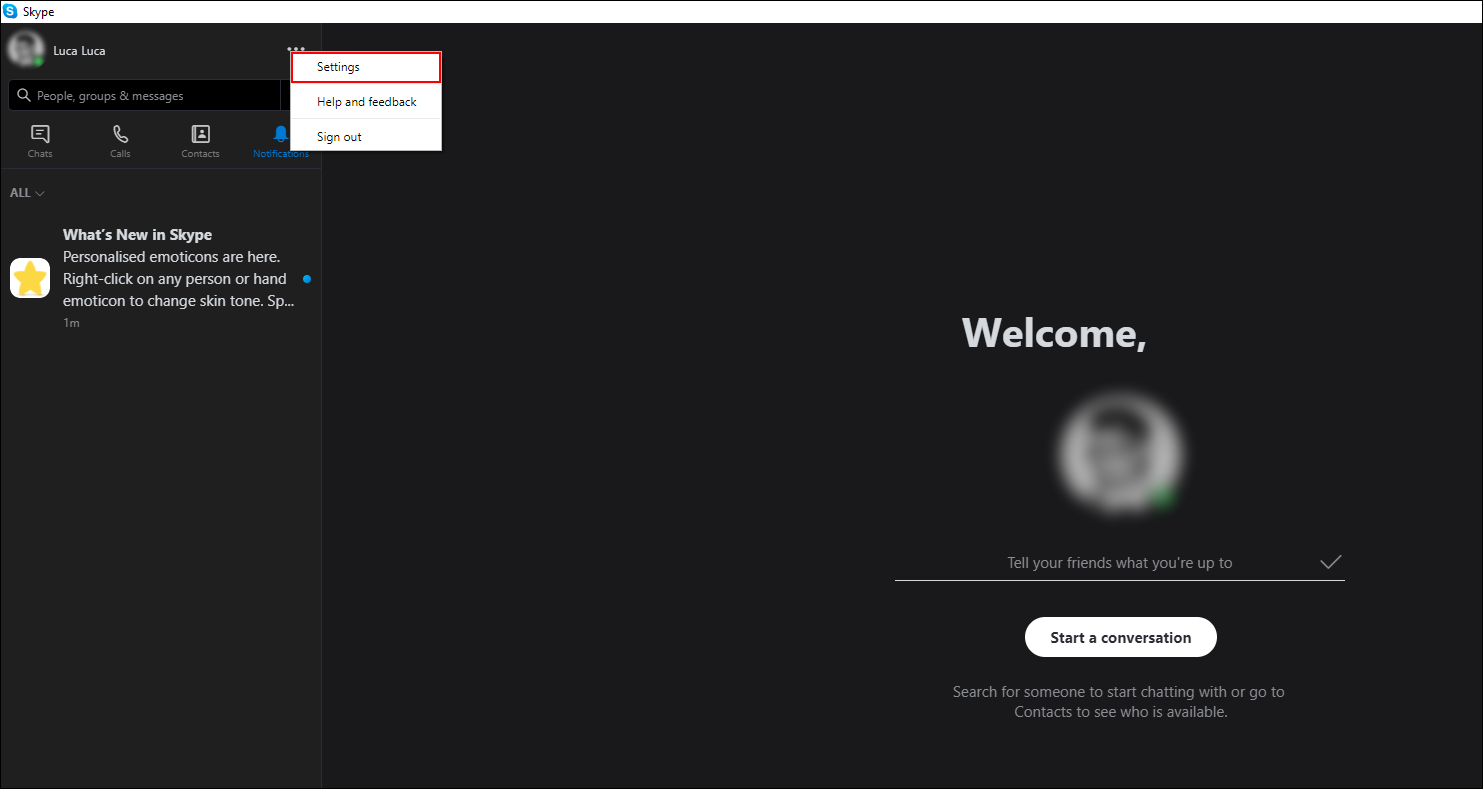
Task: Select the Notifications tab
Action: 281,141
